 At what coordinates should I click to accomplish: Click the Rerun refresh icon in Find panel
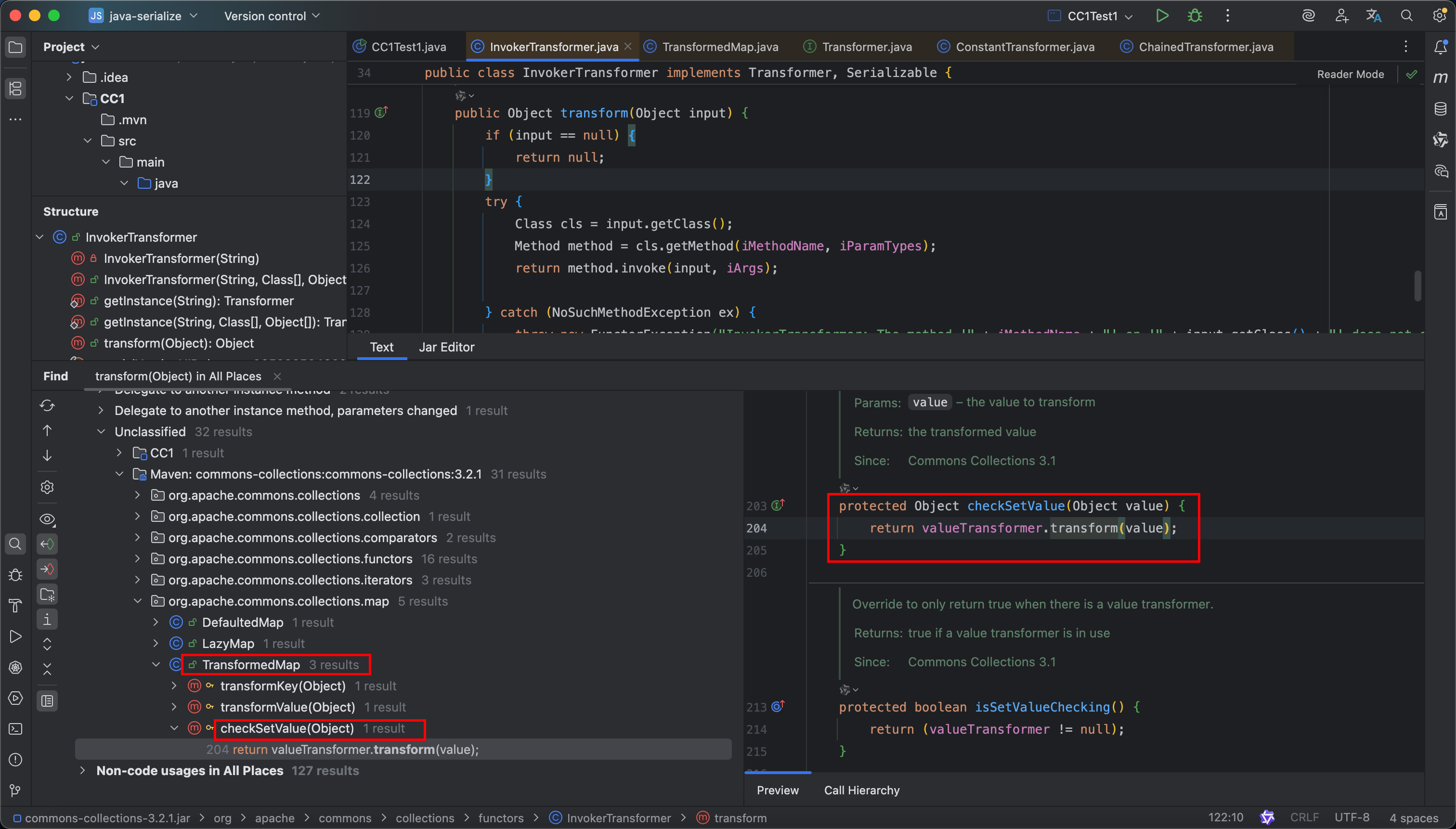coord(47,405)
